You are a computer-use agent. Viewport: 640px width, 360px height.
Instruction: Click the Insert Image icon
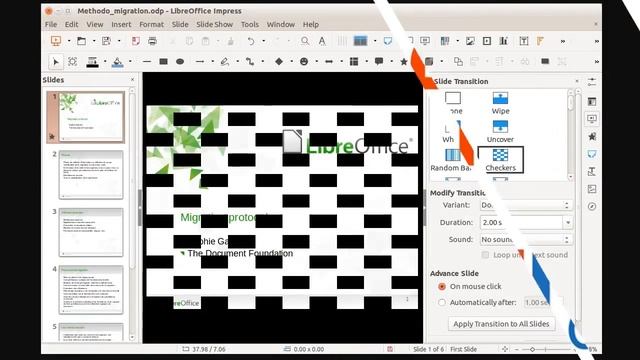click(470, 41)
